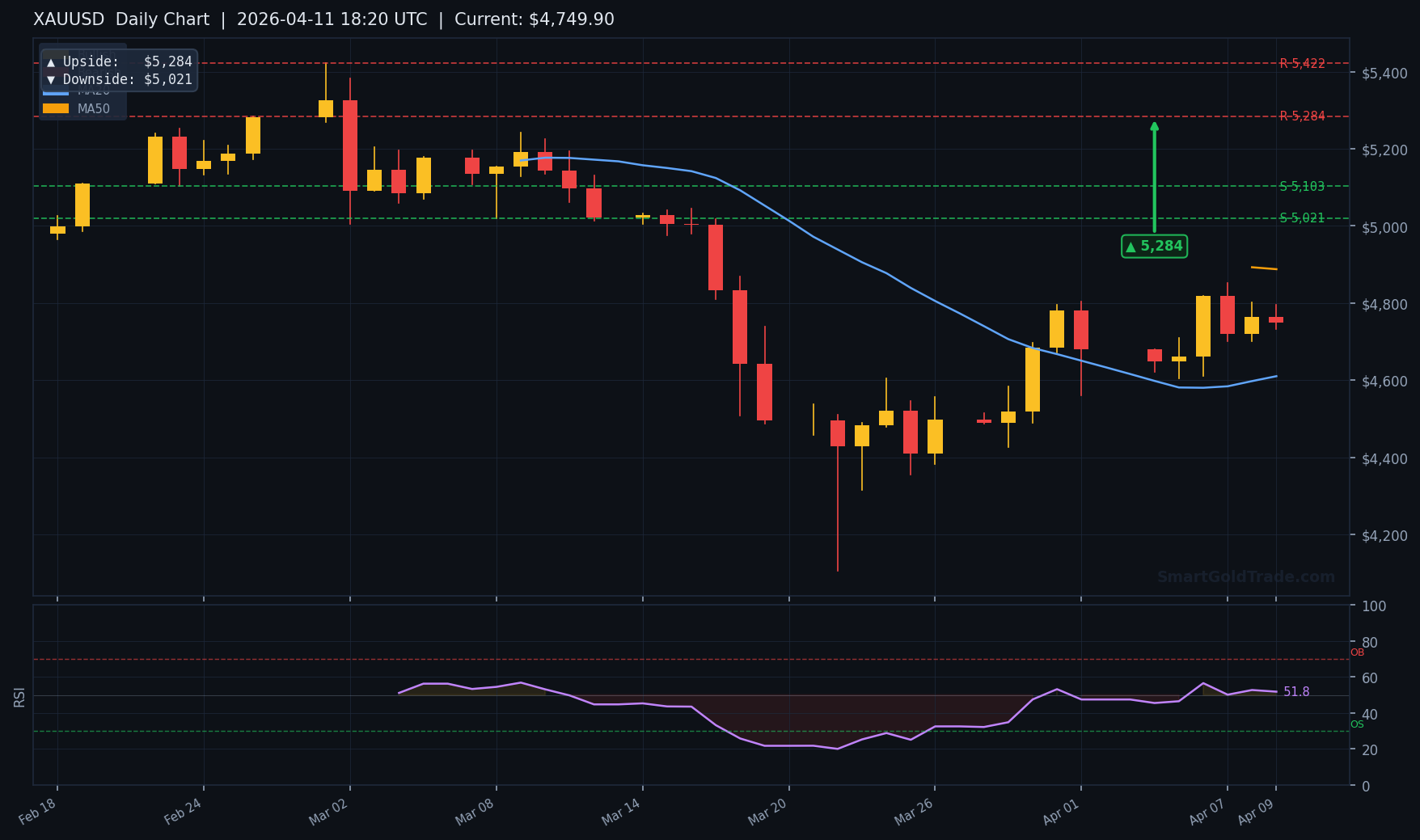Click the 51.8 RSI value readout
Image resolution: width=1420 pixels, height=840 pixels.
[1297, 691]
